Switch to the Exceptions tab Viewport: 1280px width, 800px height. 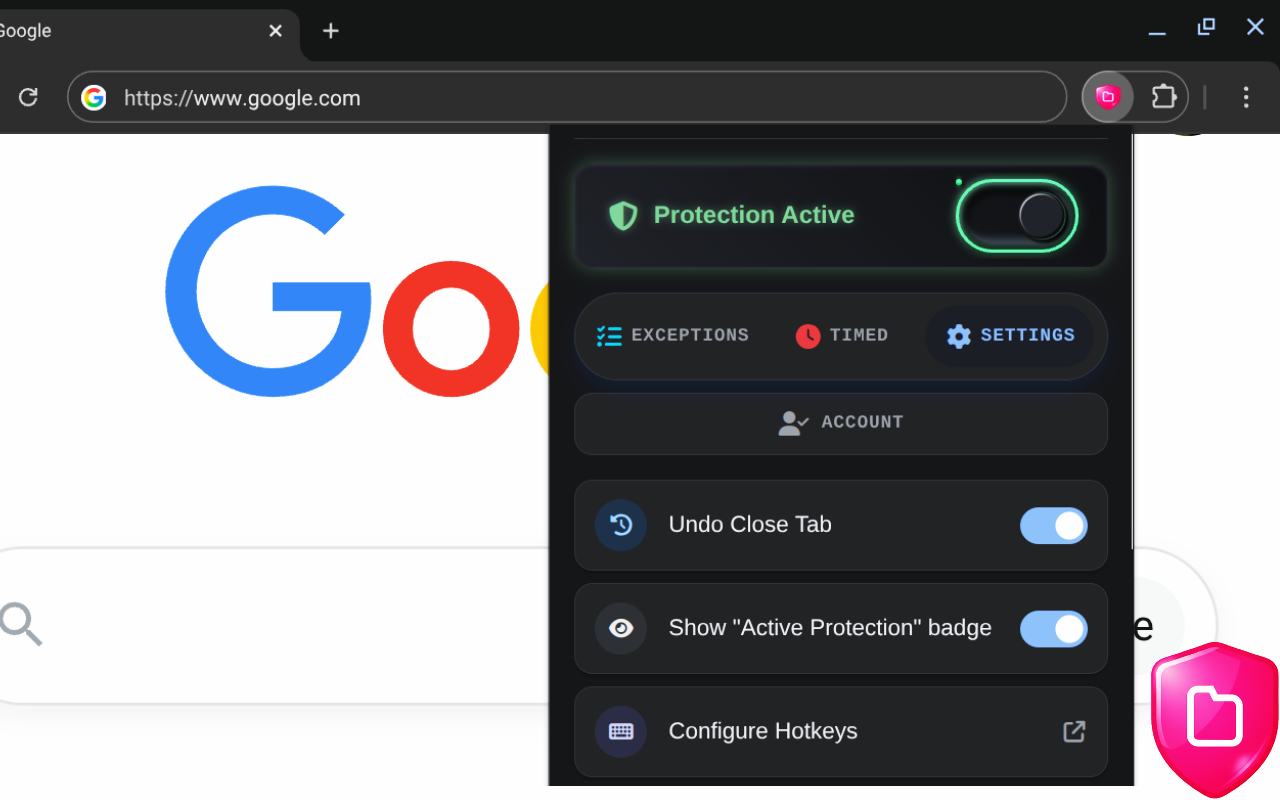click(x=672, y=336)
